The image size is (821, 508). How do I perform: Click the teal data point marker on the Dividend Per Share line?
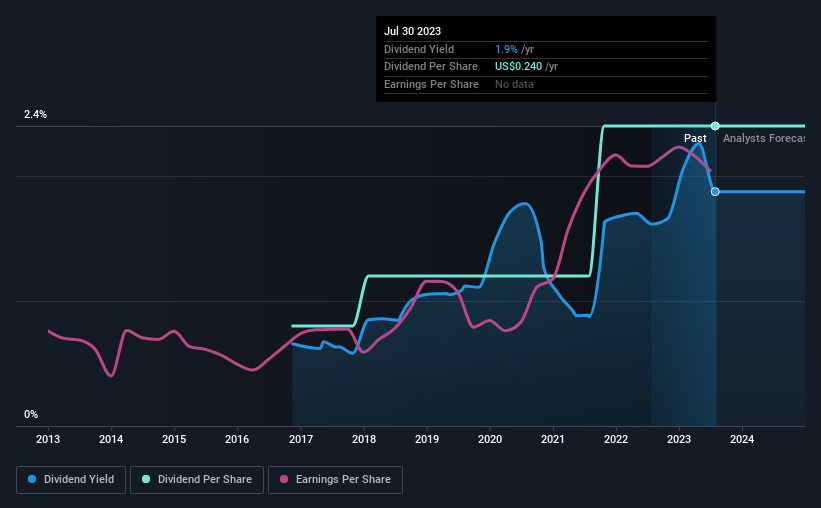tap(715, 126)
